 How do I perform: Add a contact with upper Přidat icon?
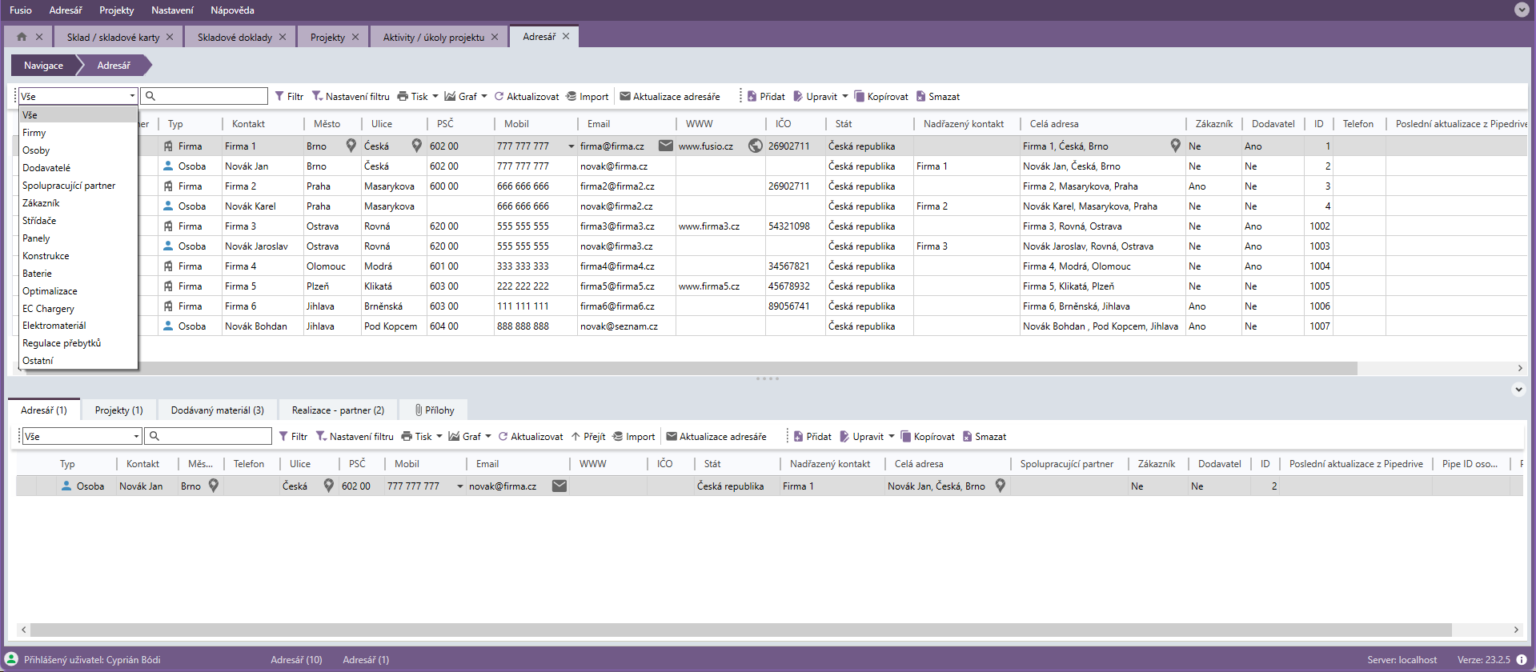point(752,97)
